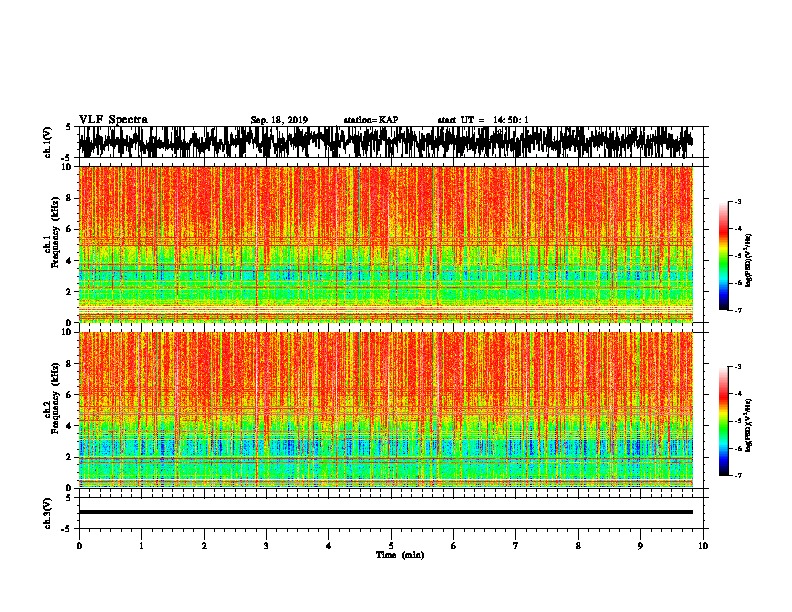Click the "-3" value on ch.1 colorbar
The image size is (792, 612).
[738, 201]
